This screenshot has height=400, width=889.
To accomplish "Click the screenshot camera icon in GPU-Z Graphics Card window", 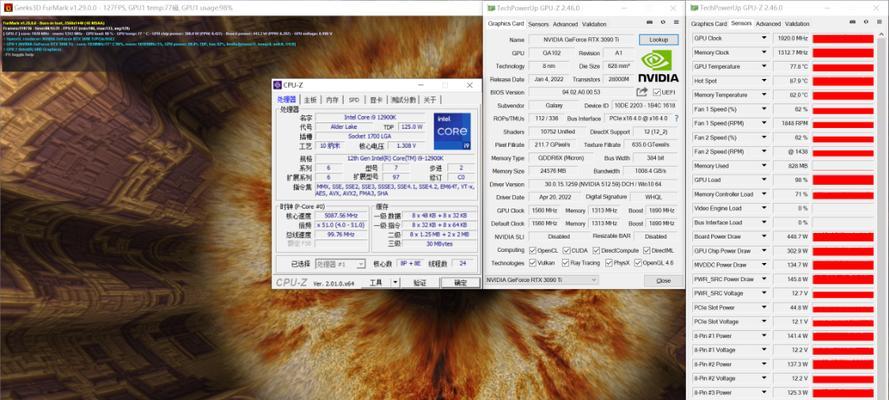I will click(x=651, y=24).
